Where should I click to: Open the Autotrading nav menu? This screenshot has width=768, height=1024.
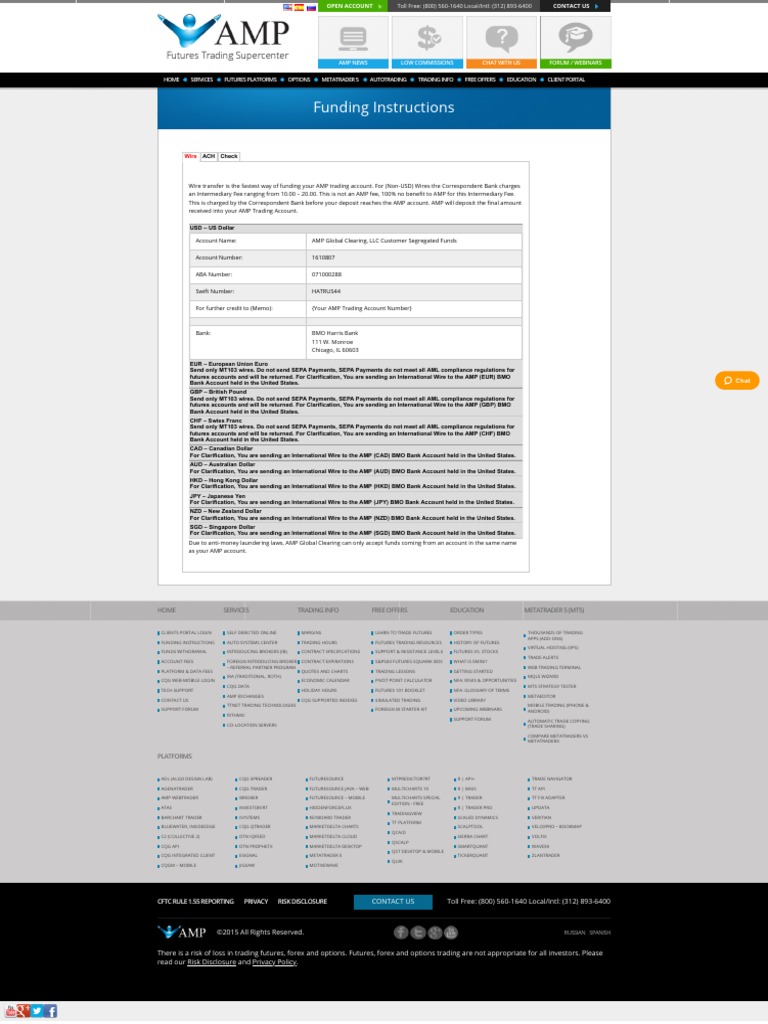coord(388,80)
